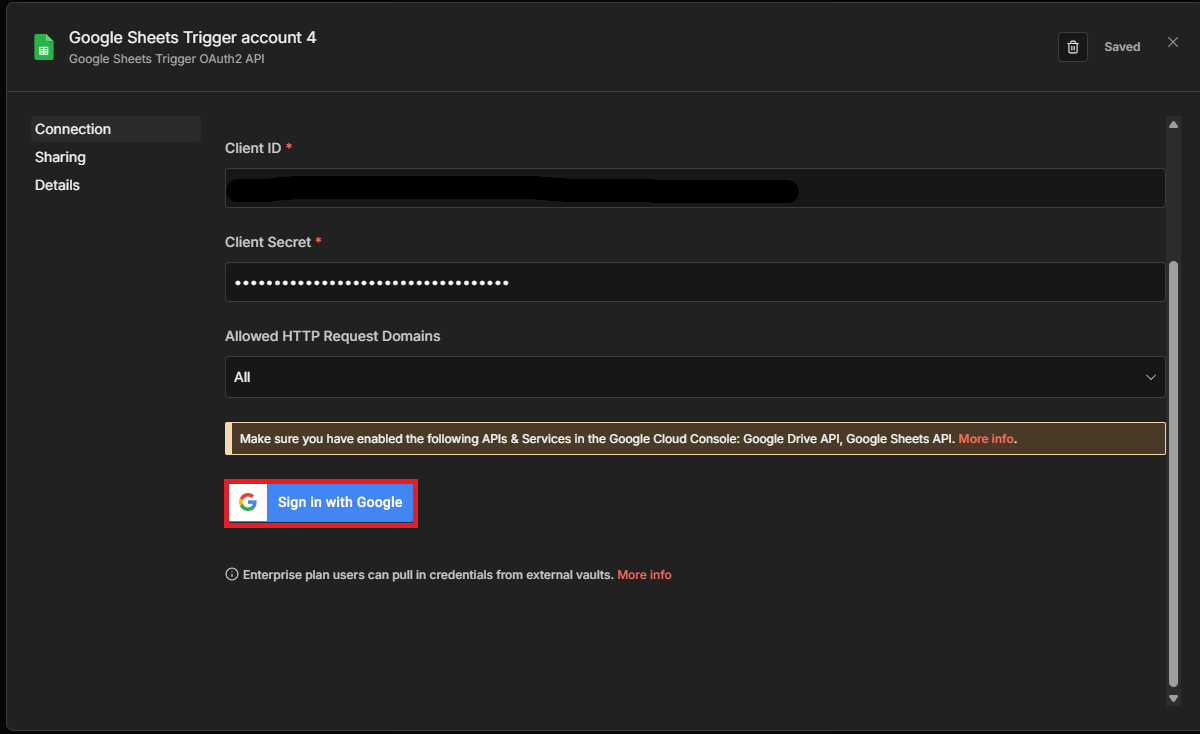
Task: Open More info link about Google APIs
Action: tap(986, 439)
